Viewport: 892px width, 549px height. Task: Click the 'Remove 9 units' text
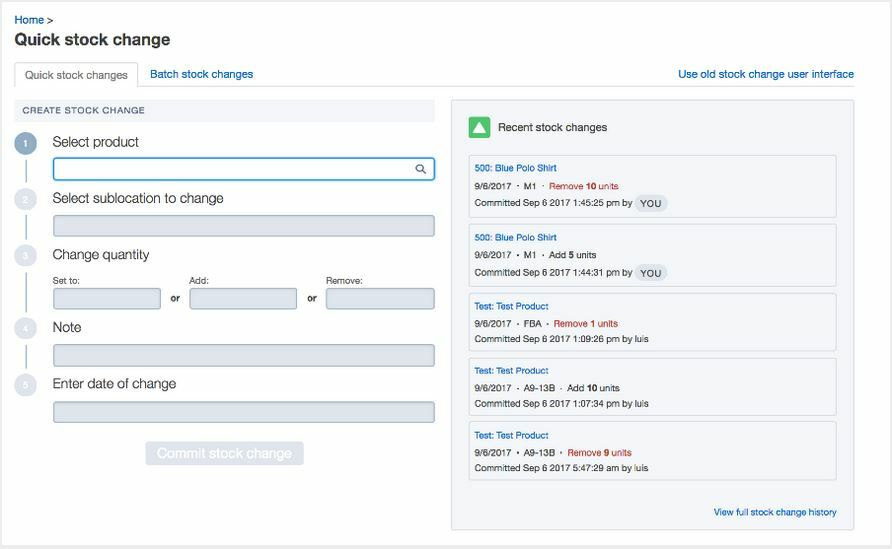click(x=600, y=452)
